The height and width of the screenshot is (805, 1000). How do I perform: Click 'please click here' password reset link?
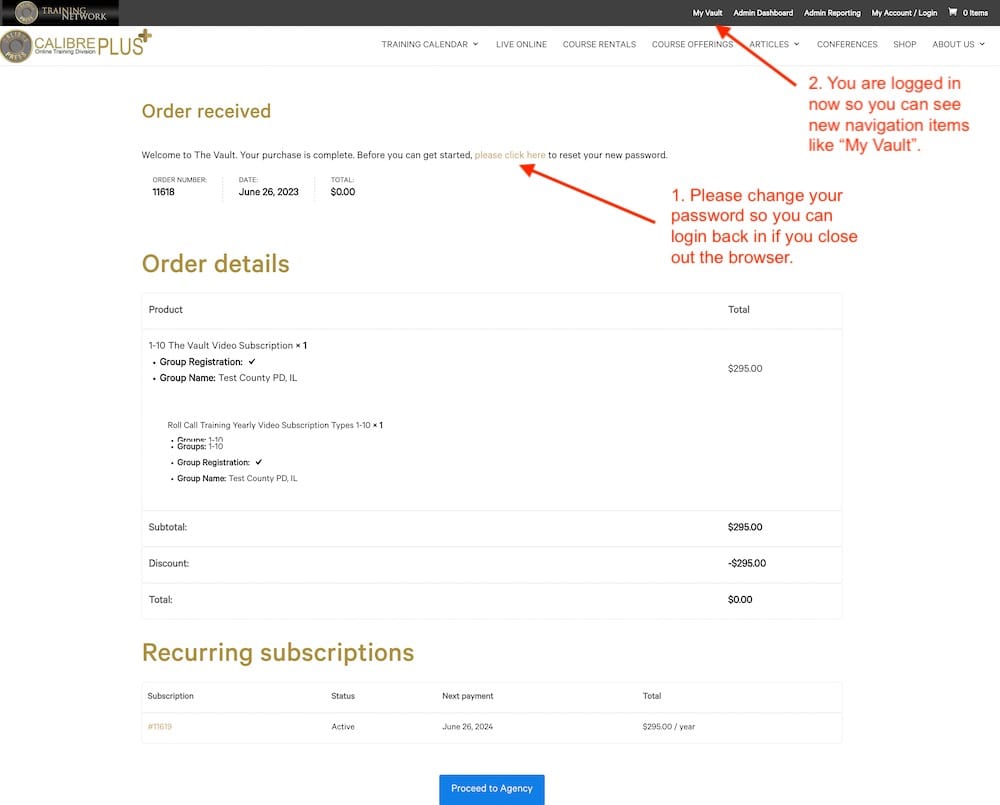coord(510,155)
